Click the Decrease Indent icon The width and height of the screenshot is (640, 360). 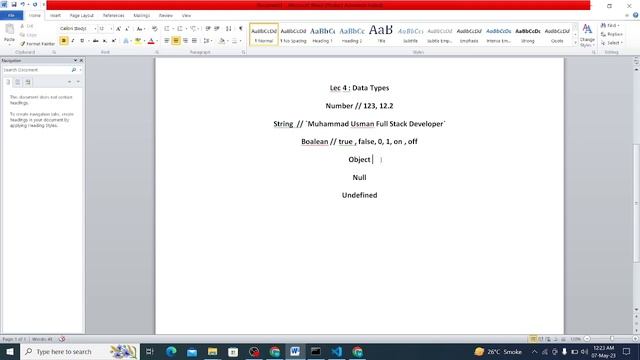point(208,29)
